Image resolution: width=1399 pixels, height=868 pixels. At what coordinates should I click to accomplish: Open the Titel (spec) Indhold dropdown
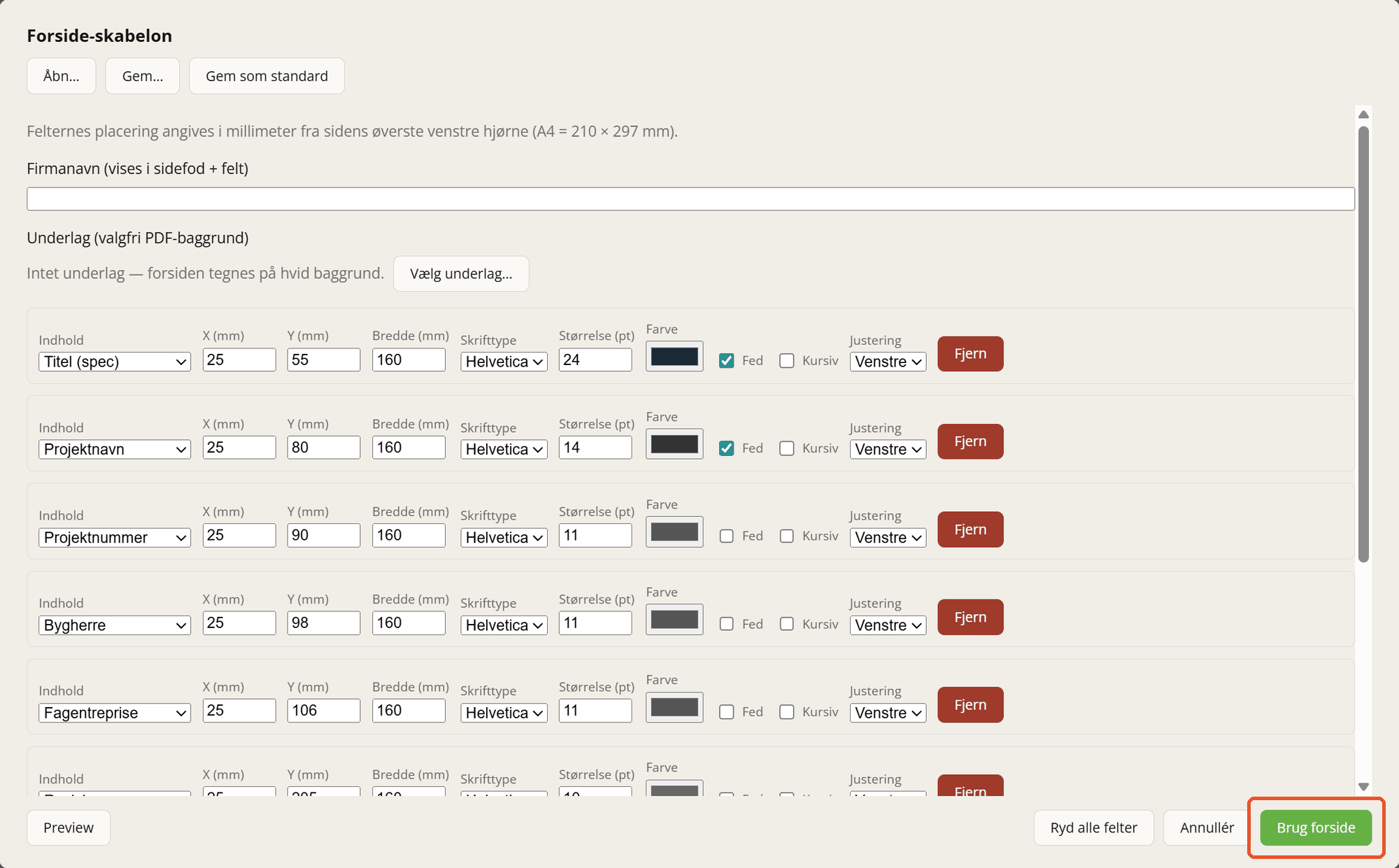(x=115, y=362)
